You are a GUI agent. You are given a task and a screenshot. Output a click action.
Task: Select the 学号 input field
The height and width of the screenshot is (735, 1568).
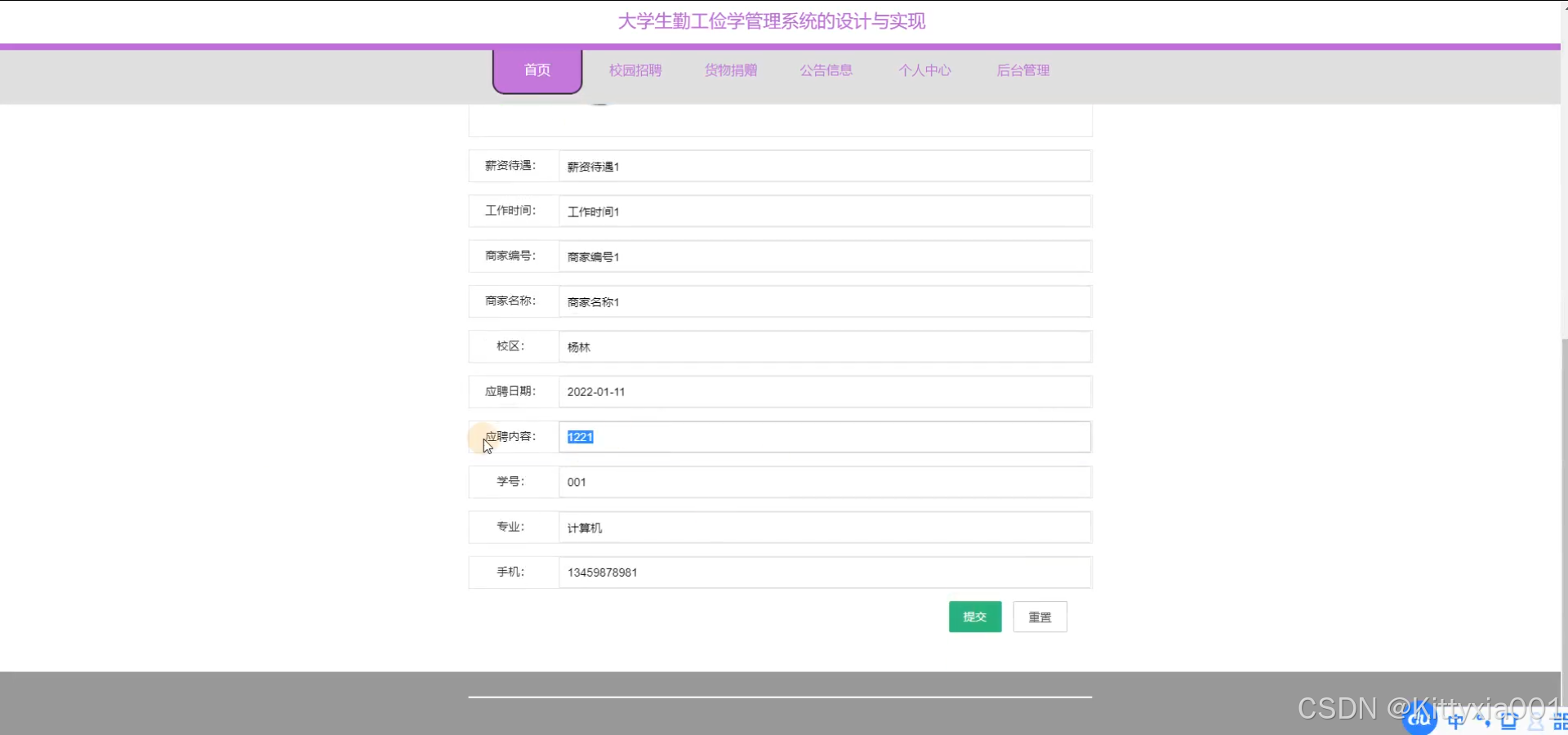point(825,482)
